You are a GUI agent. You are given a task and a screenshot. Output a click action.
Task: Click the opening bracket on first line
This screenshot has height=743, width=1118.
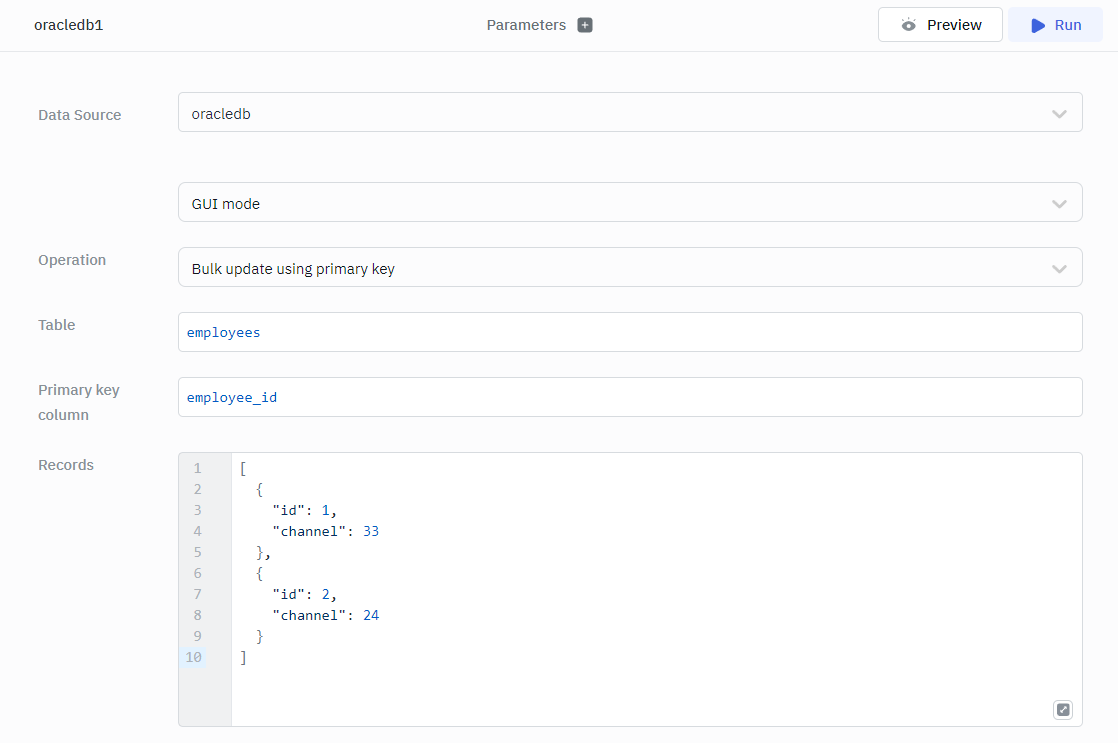[243, 468]
